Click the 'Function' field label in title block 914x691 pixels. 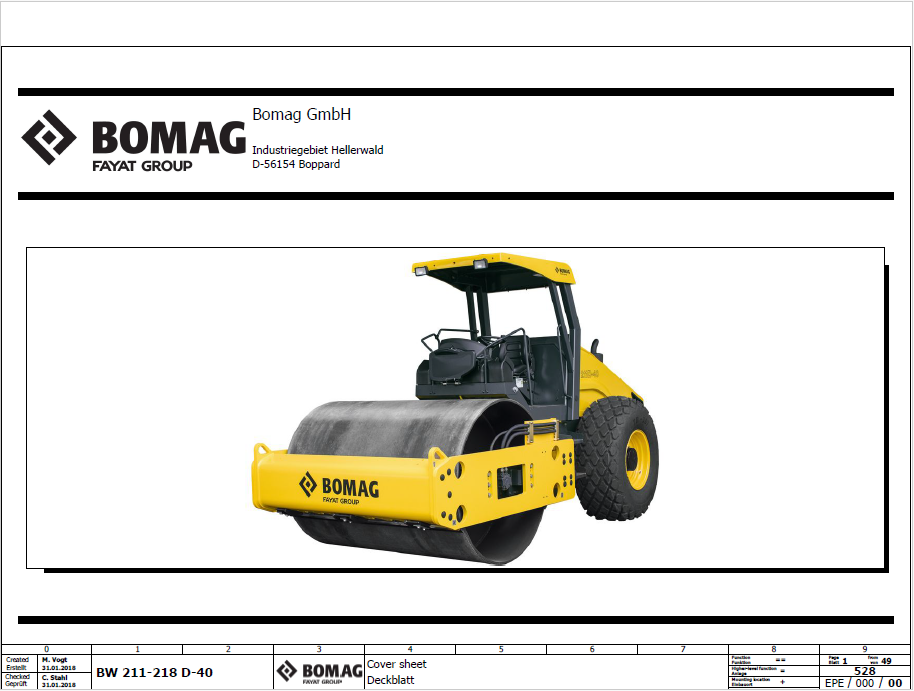tap(741, 660)
